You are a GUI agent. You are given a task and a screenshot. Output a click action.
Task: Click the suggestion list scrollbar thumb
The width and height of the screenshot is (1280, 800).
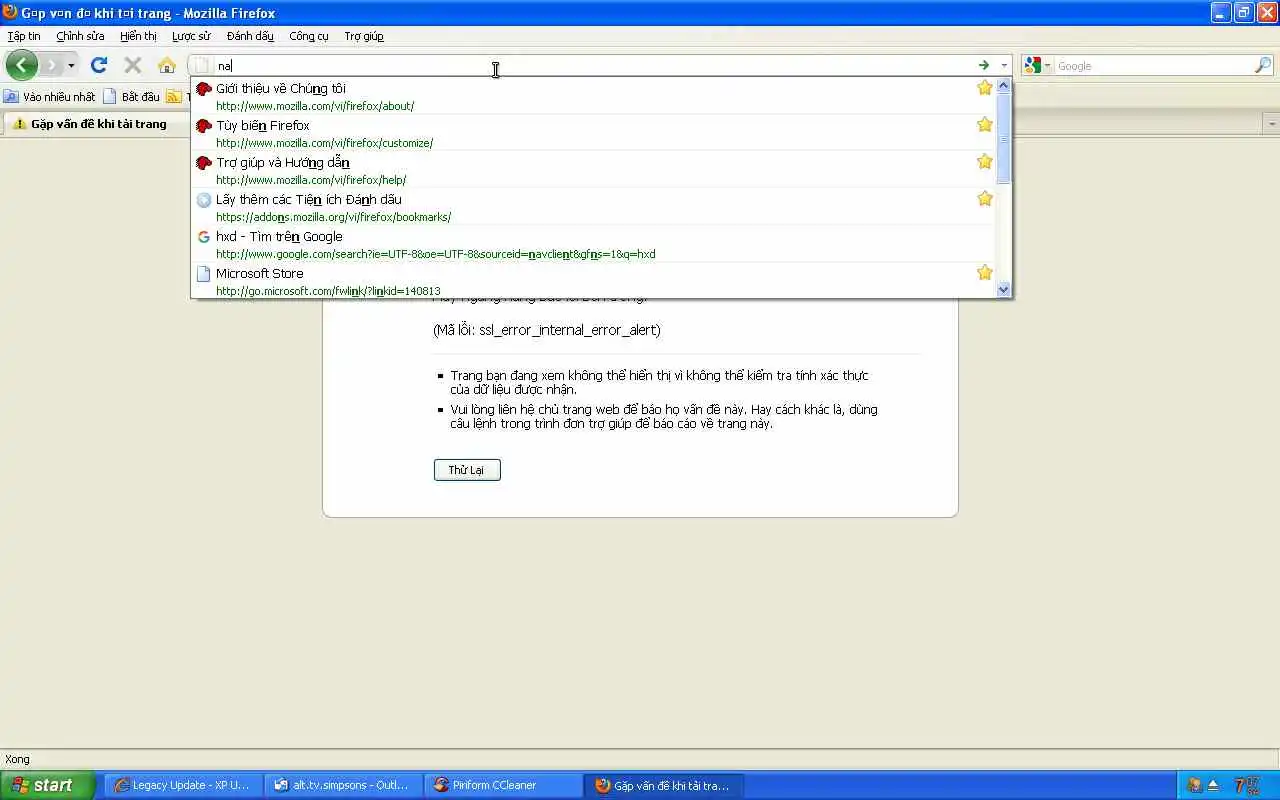point(1004,139)
